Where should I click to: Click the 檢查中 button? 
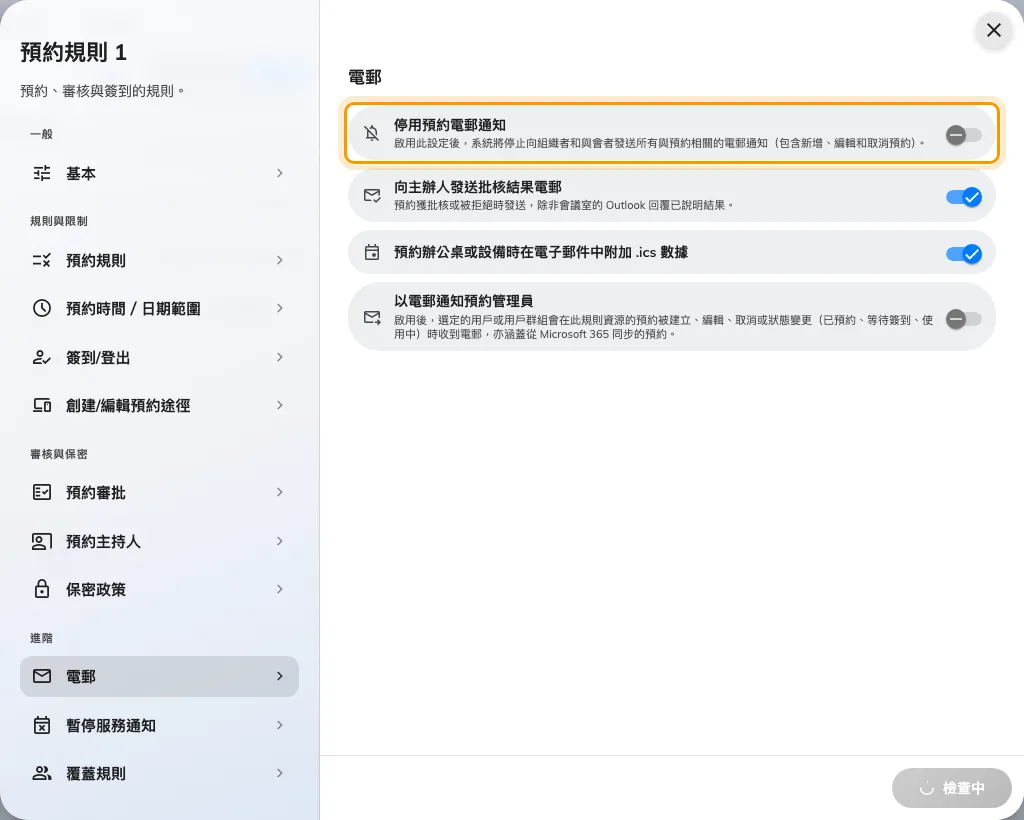tap(952, 788)
